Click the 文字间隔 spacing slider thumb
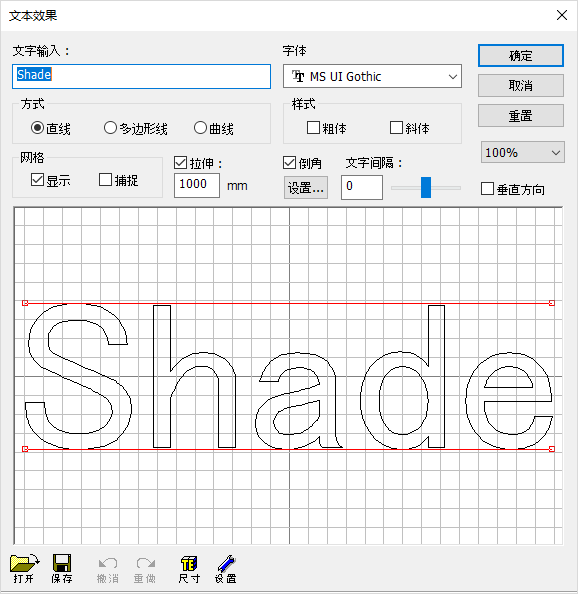The image size is (578, 594). point(426,187)
